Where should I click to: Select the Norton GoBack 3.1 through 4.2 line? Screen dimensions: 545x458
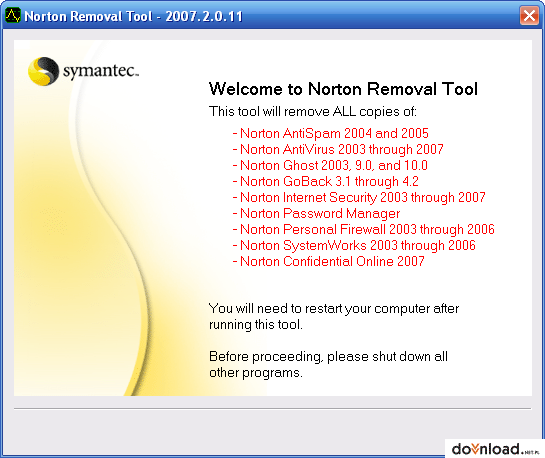326,181
